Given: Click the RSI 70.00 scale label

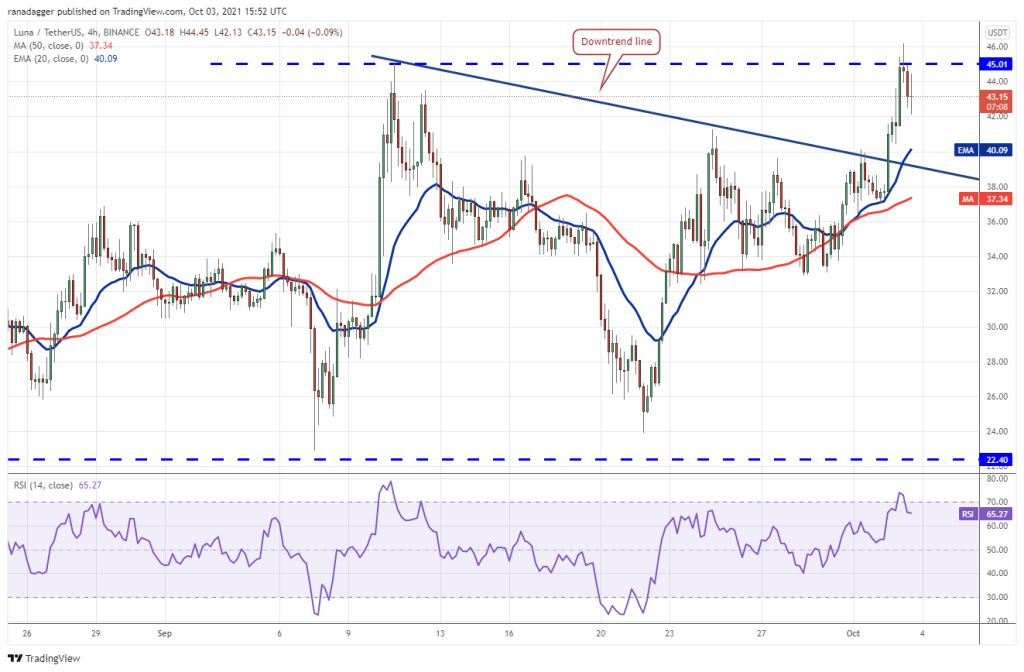Looking at the screenshot, I should 996,502.
